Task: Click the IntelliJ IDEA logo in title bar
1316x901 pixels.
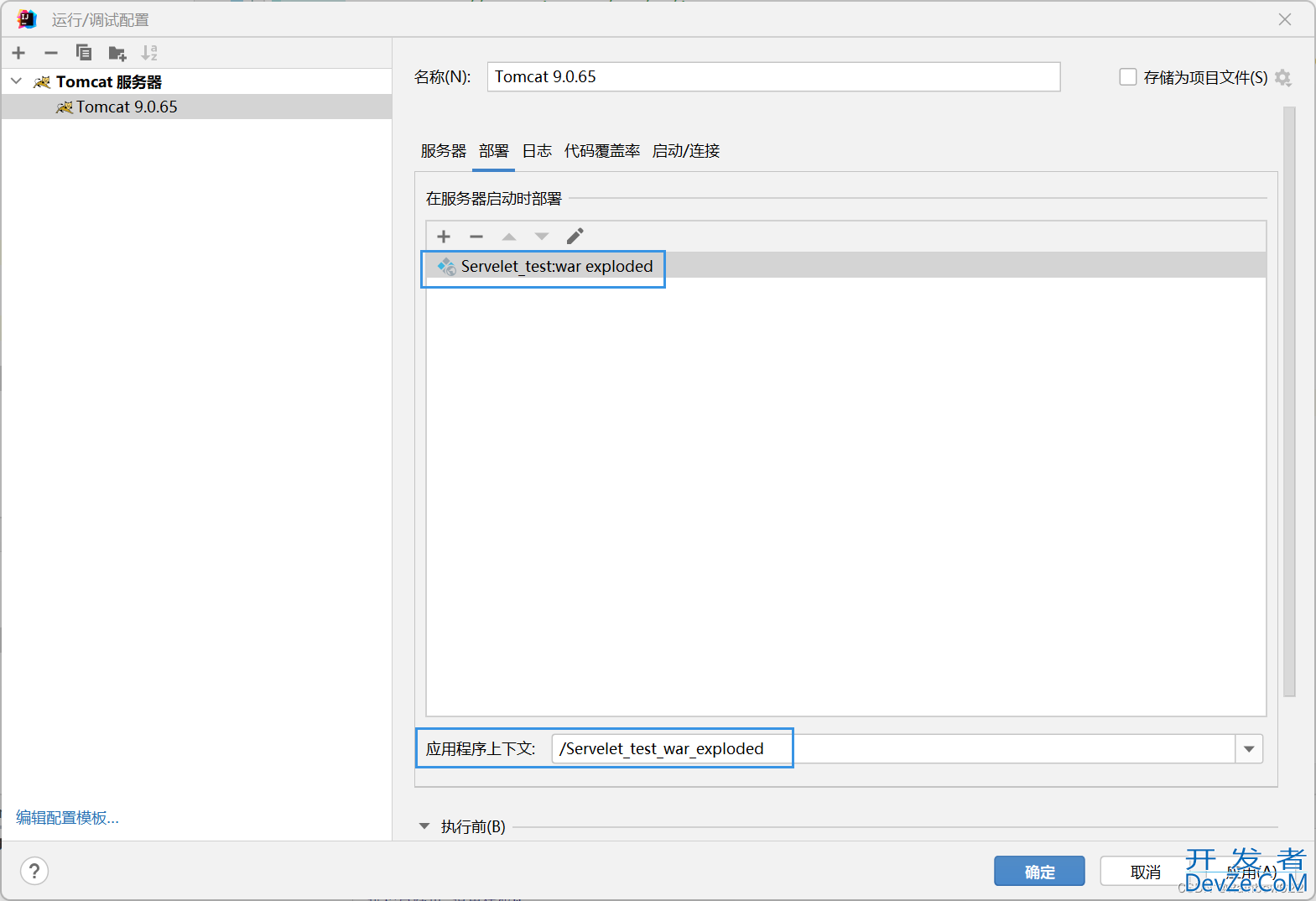Action: point(27,18)
